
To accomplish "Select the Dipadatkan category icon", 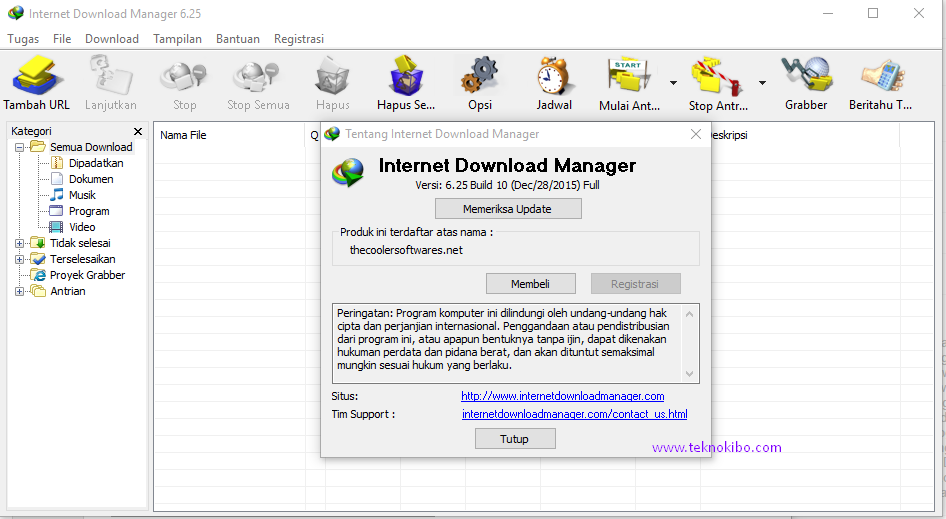I will 57,163.
